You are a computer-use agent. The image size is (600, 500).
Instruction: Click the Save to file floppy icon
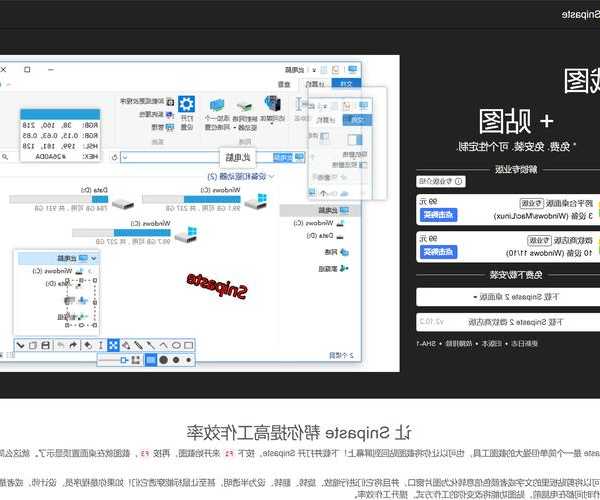45,345
